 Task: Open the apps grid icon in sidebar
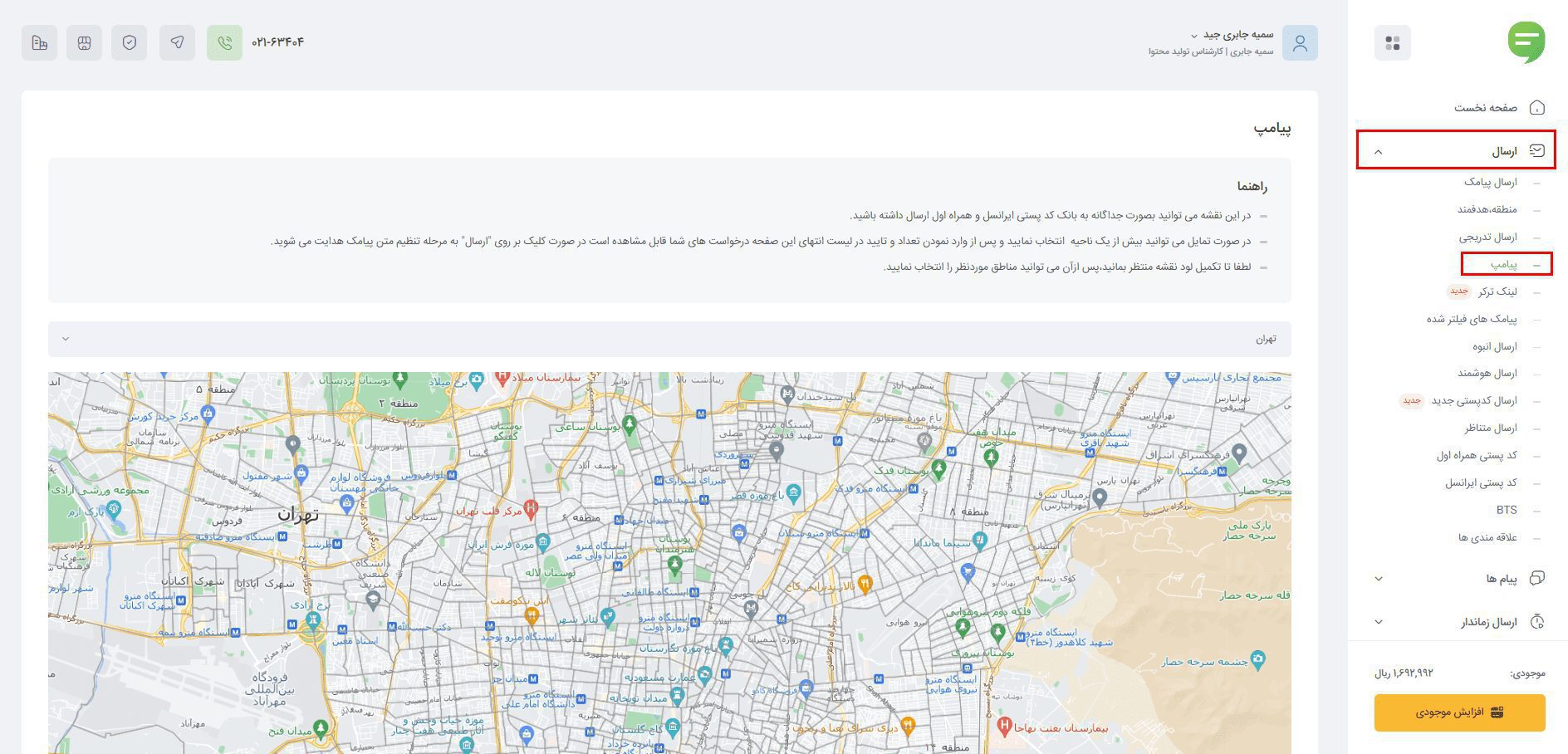click(x=1393, y=42)
